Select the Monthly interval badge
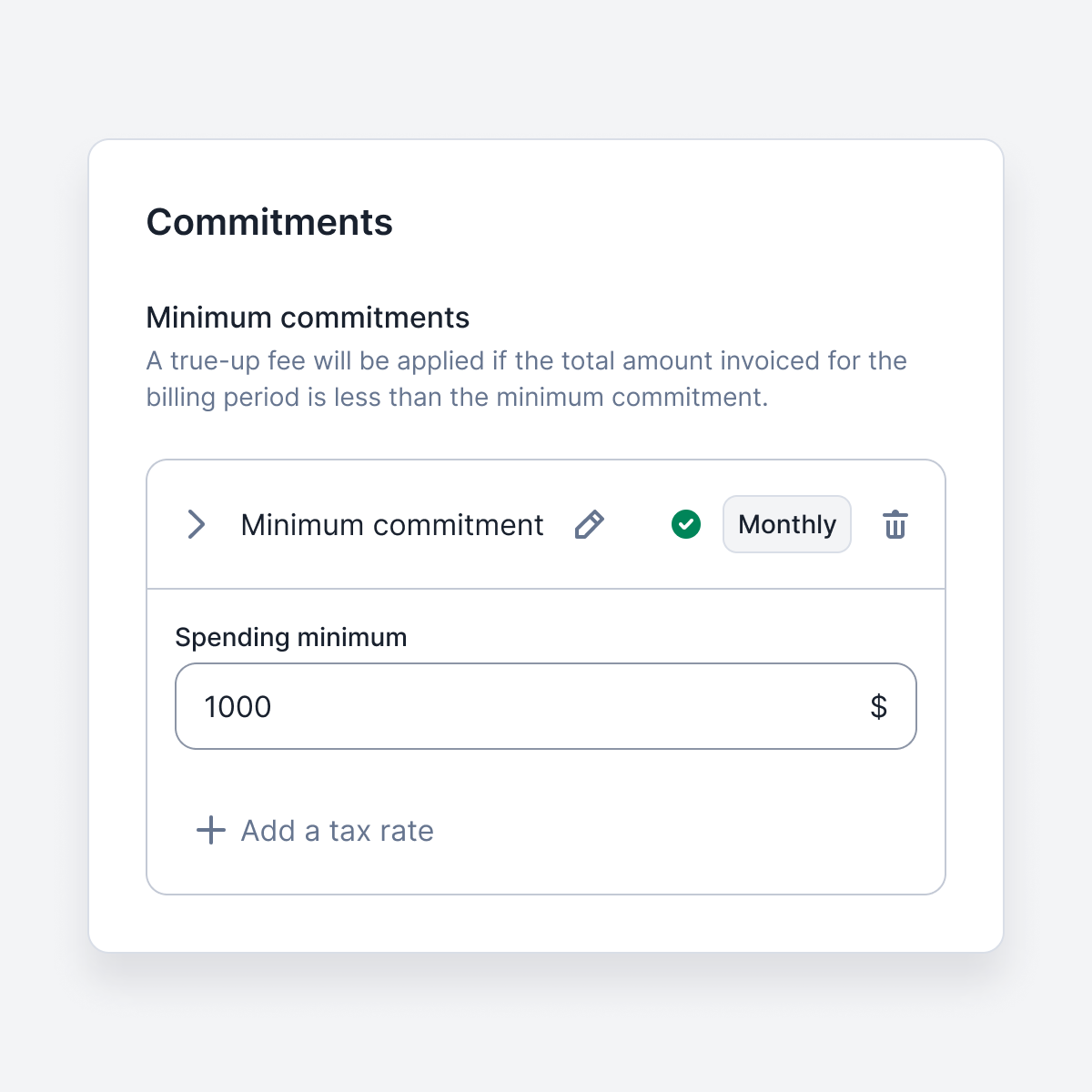 pos(787,524)
